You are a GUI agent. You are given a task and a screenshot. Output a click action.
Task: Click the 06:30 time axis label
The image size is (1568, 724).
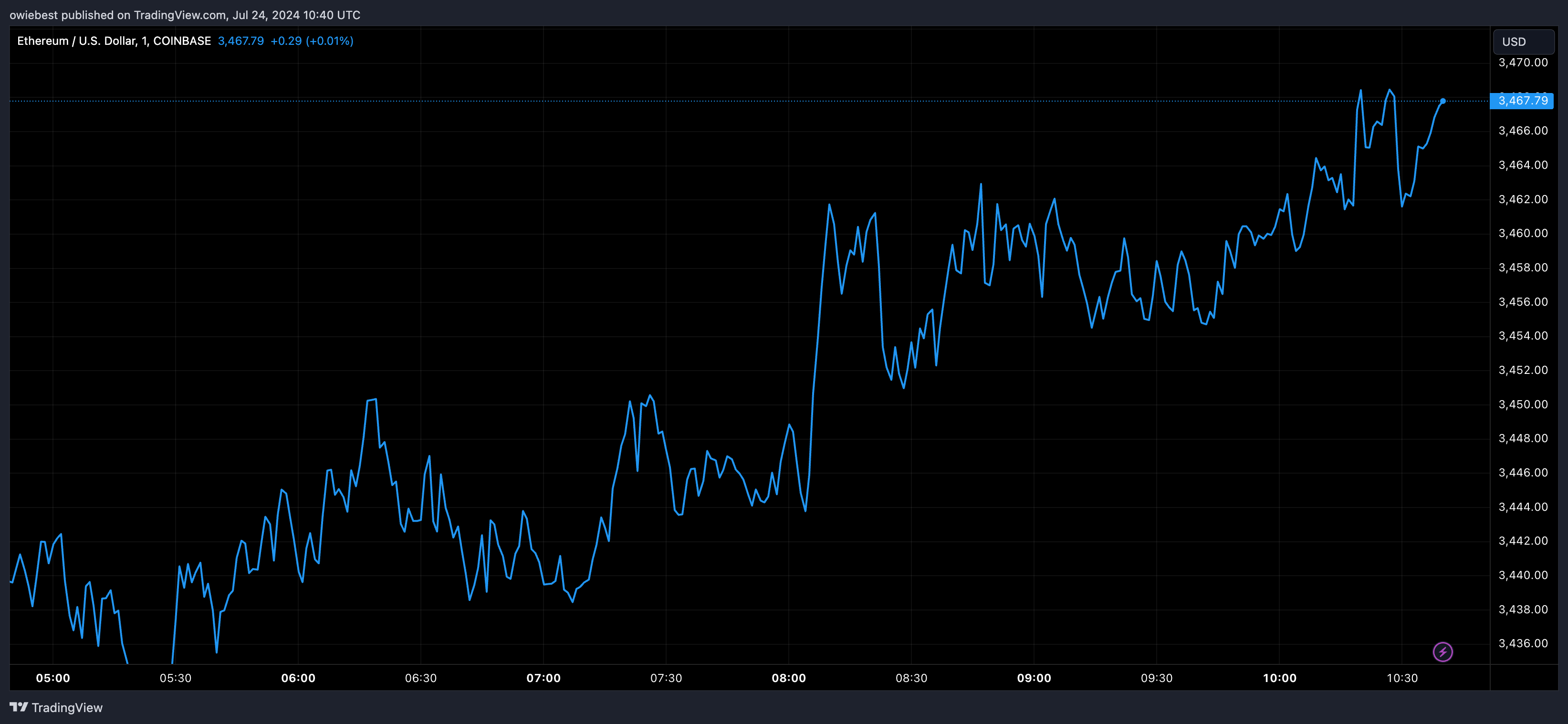420,678
